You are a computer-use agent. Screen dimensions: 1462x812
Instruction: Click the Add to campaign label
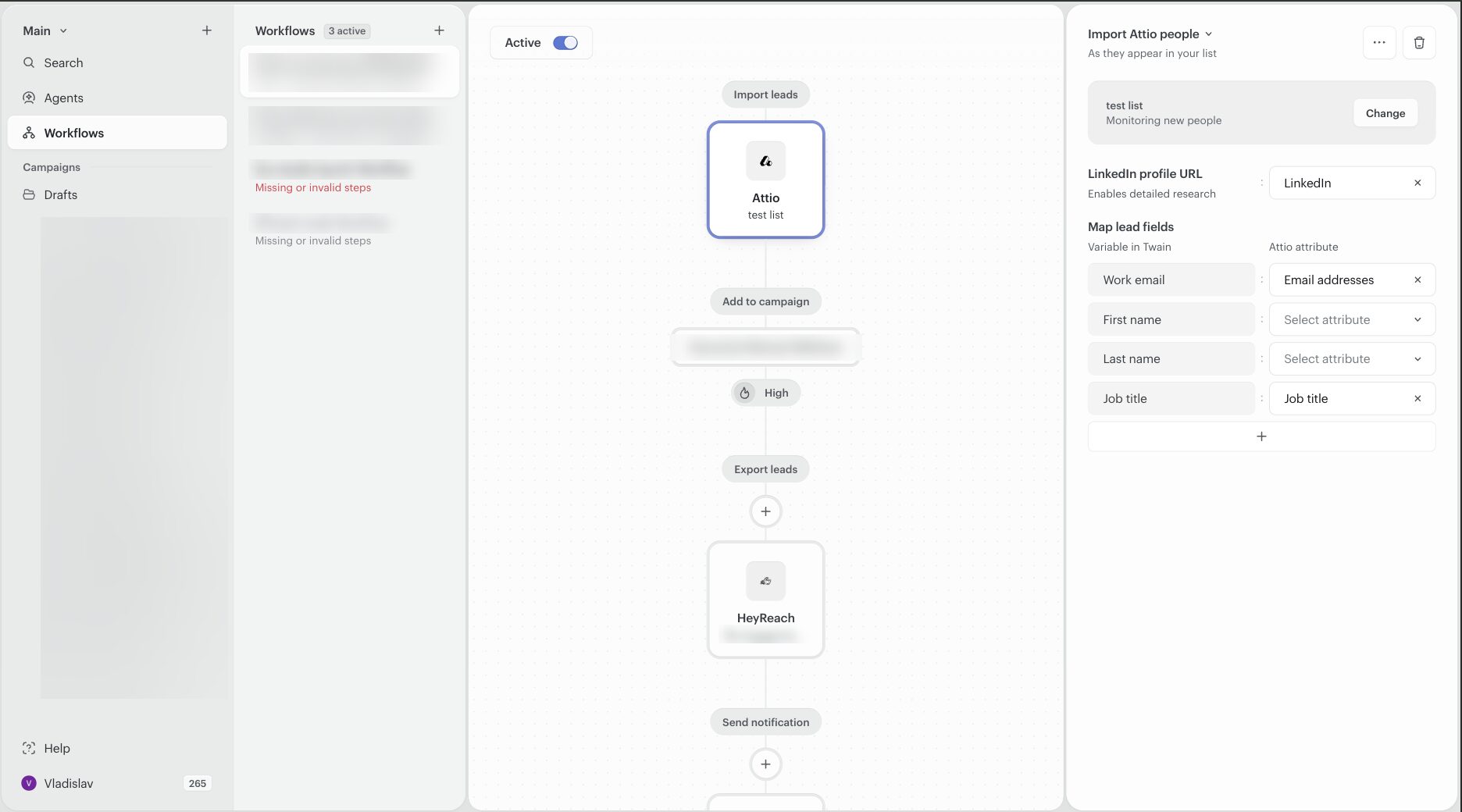[765, 301]
